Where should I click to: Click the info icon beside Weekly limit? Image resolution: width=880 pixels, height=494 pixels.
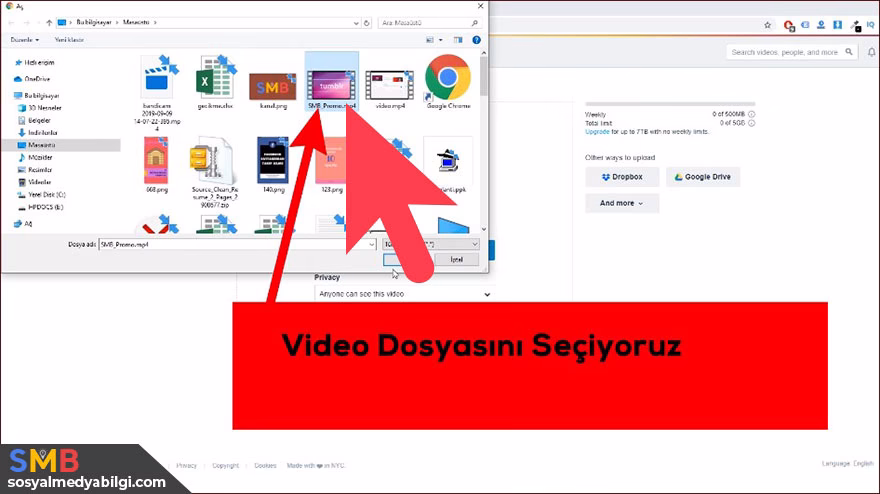pyautogui.click(x=751, y=115)
